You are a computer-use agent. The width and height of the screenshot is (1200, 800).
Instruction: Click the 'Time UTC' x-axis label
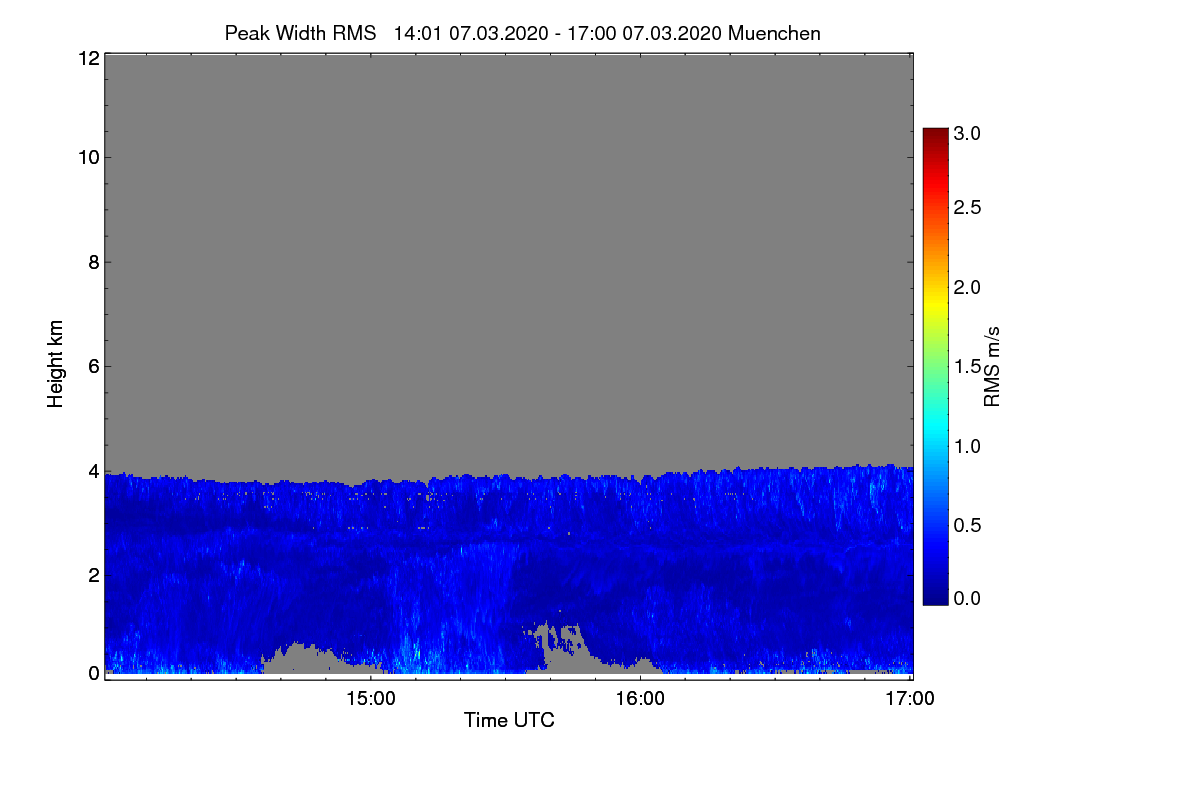(x=509, y=720)
